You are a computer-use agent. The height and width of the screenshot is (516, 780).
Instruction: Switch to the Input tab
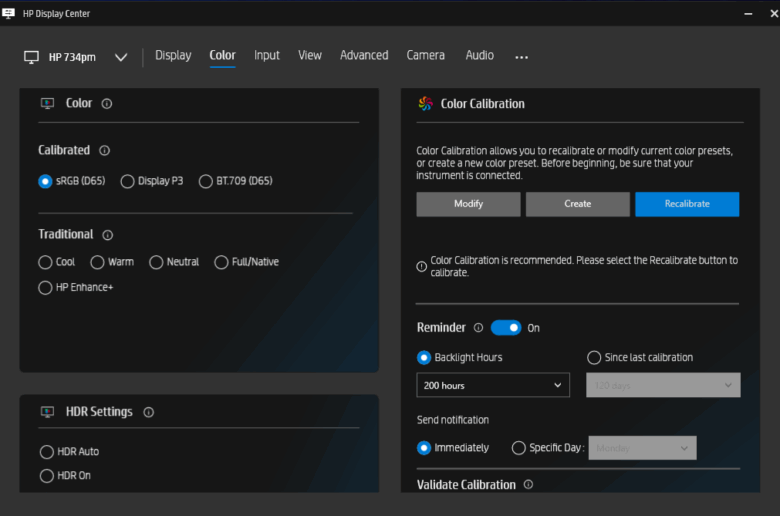coord(267,55)
